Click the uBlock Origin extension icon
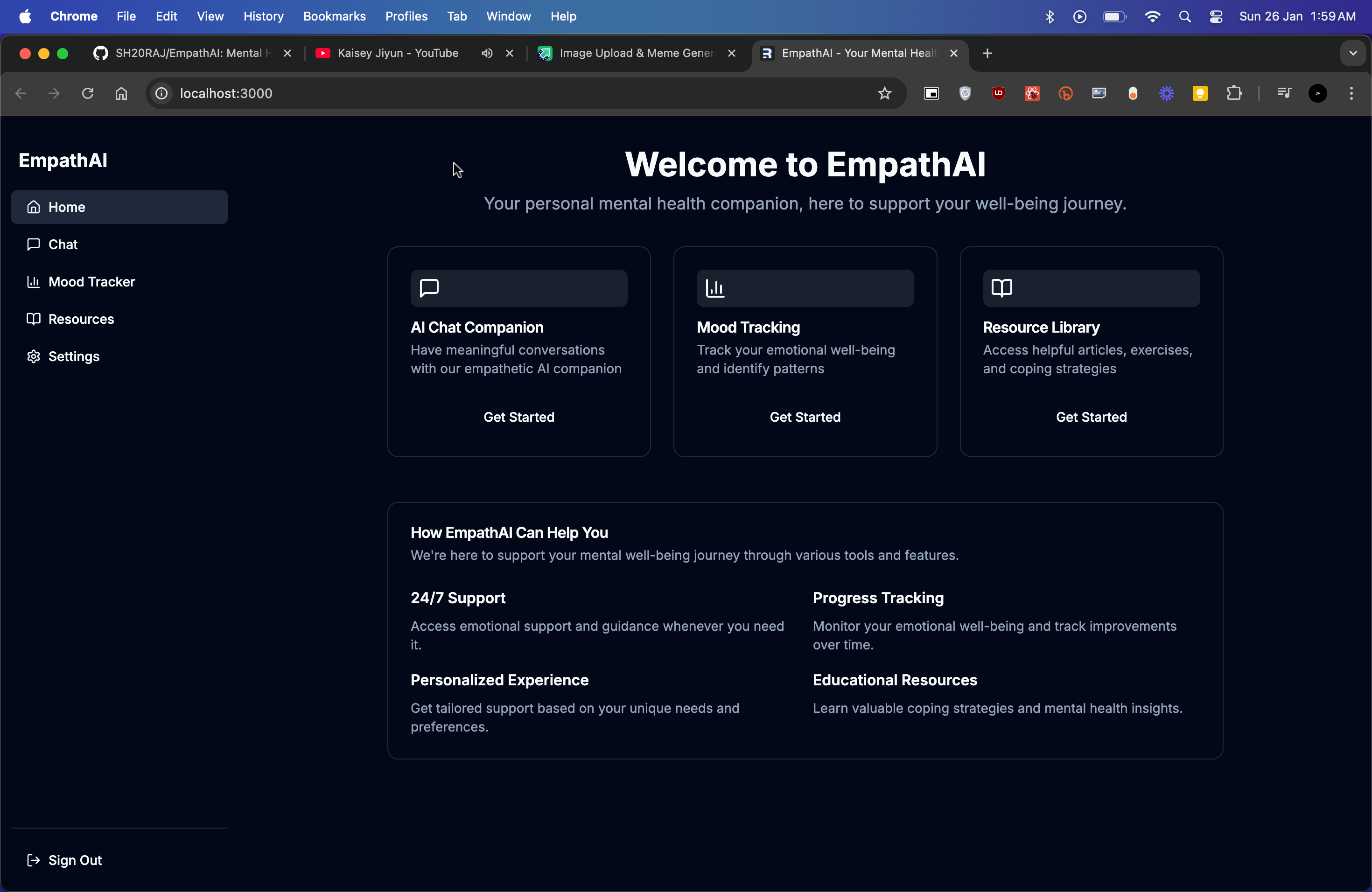Screen dimensions: 1372x892 click(999, 93)
